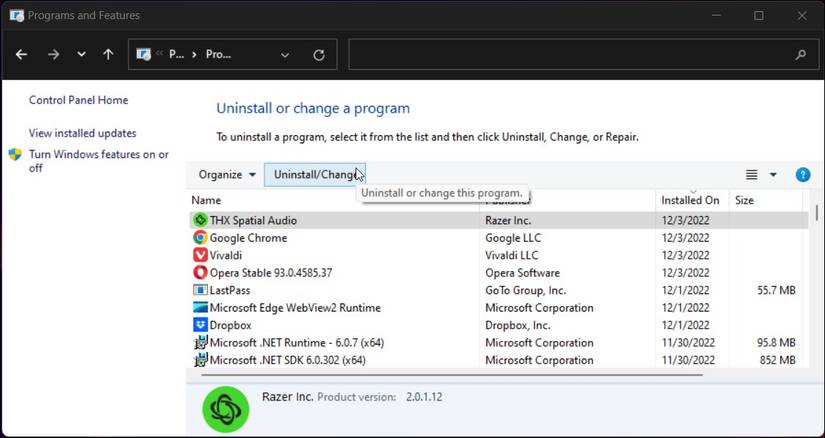Click the Google Chrome icon in list
Viewport: 825px width, 438px height.
200,237
